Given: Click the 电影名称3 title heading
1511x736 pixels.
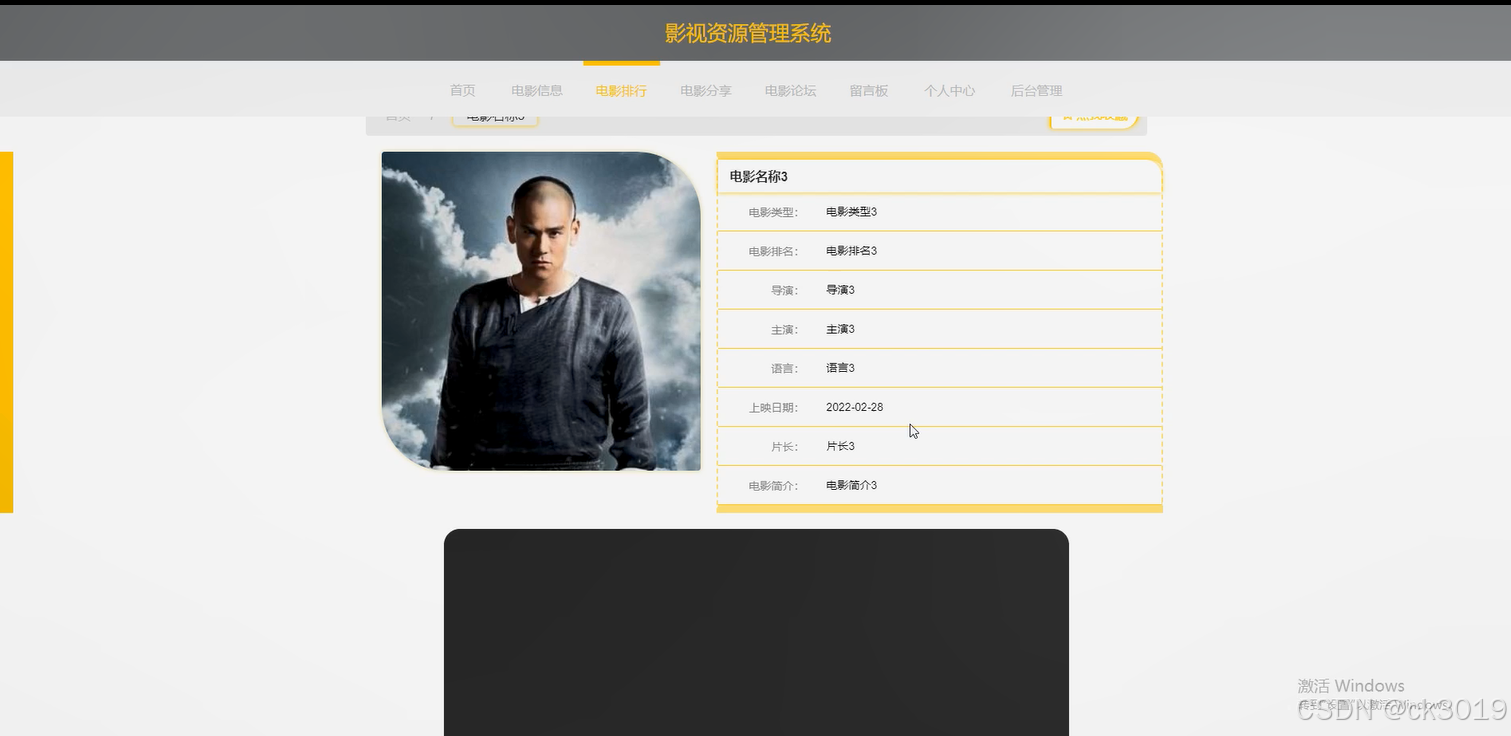Looking at the screenshot, I should [759, 177].
